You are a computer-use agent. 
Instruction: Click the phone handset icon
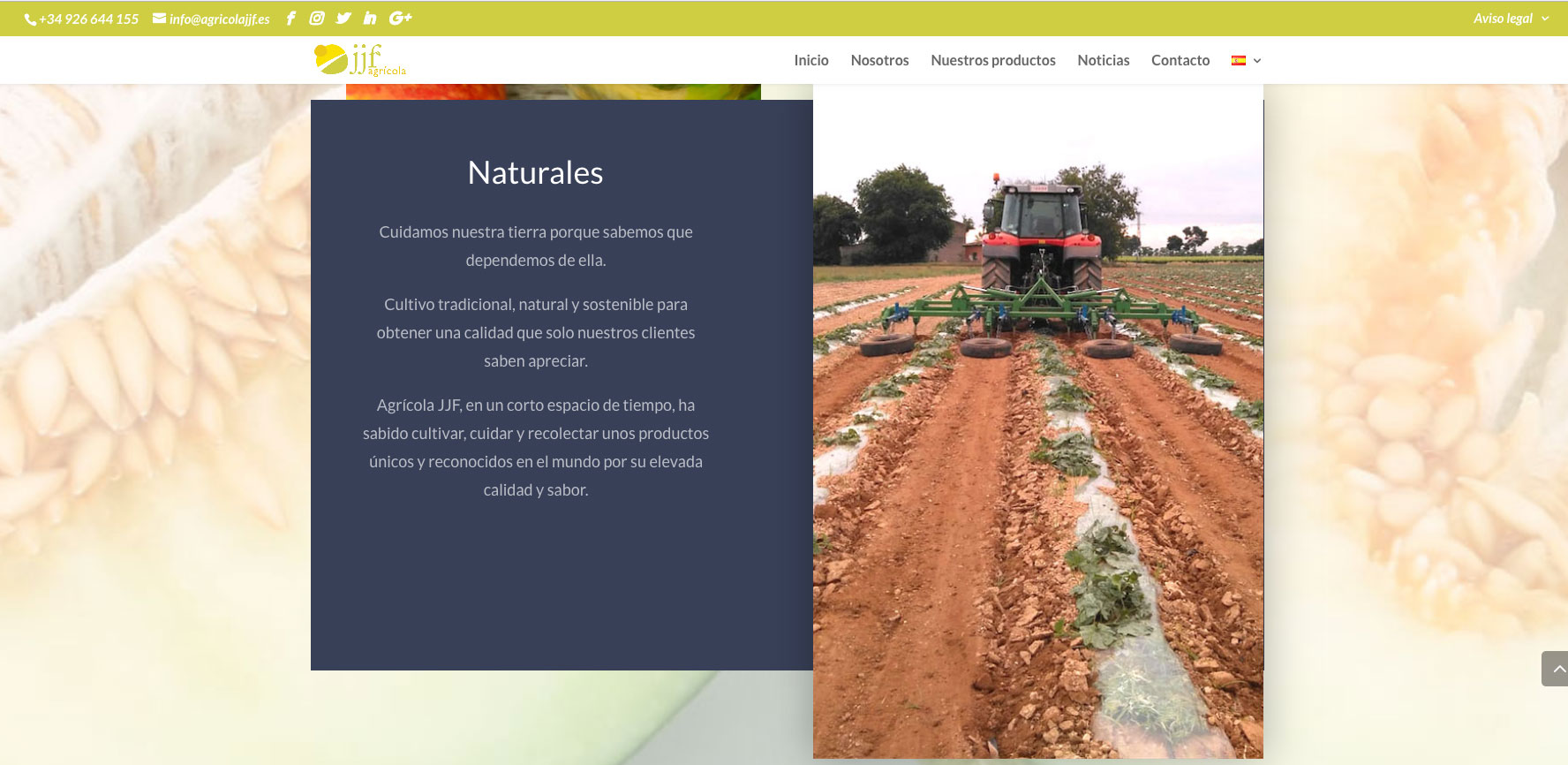(30, 19)
